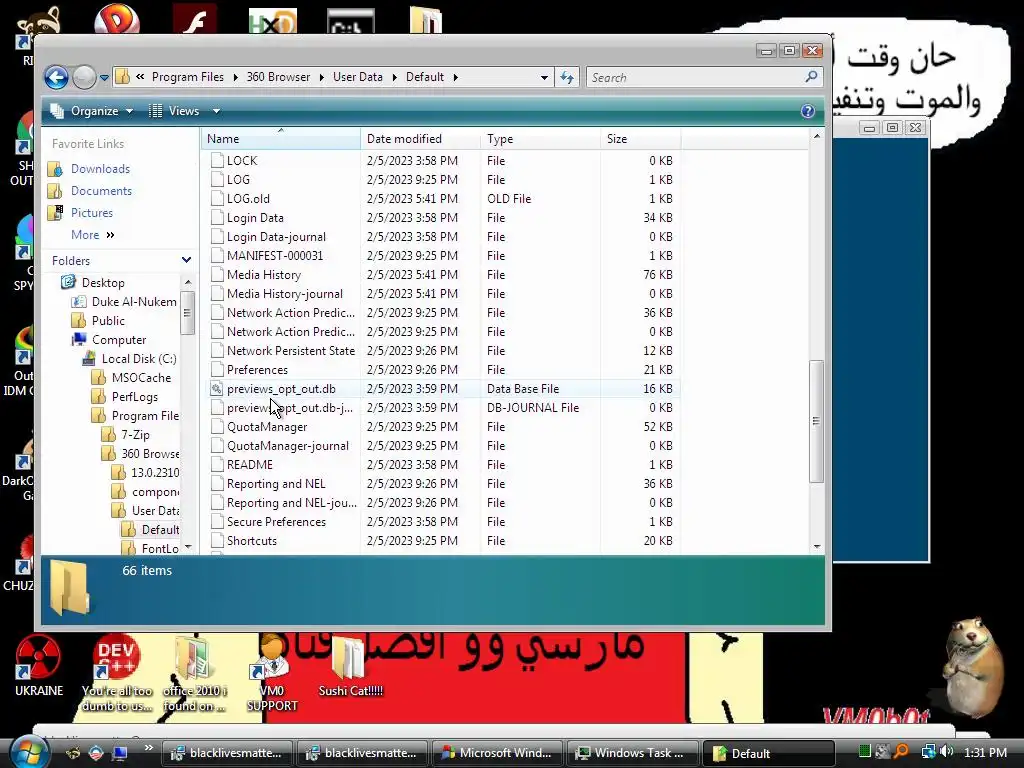The height and width of the screenshot is (768, 1024).
Task: Expand arrow after Default breadcrumb
Action: click(x=455, y=77)
